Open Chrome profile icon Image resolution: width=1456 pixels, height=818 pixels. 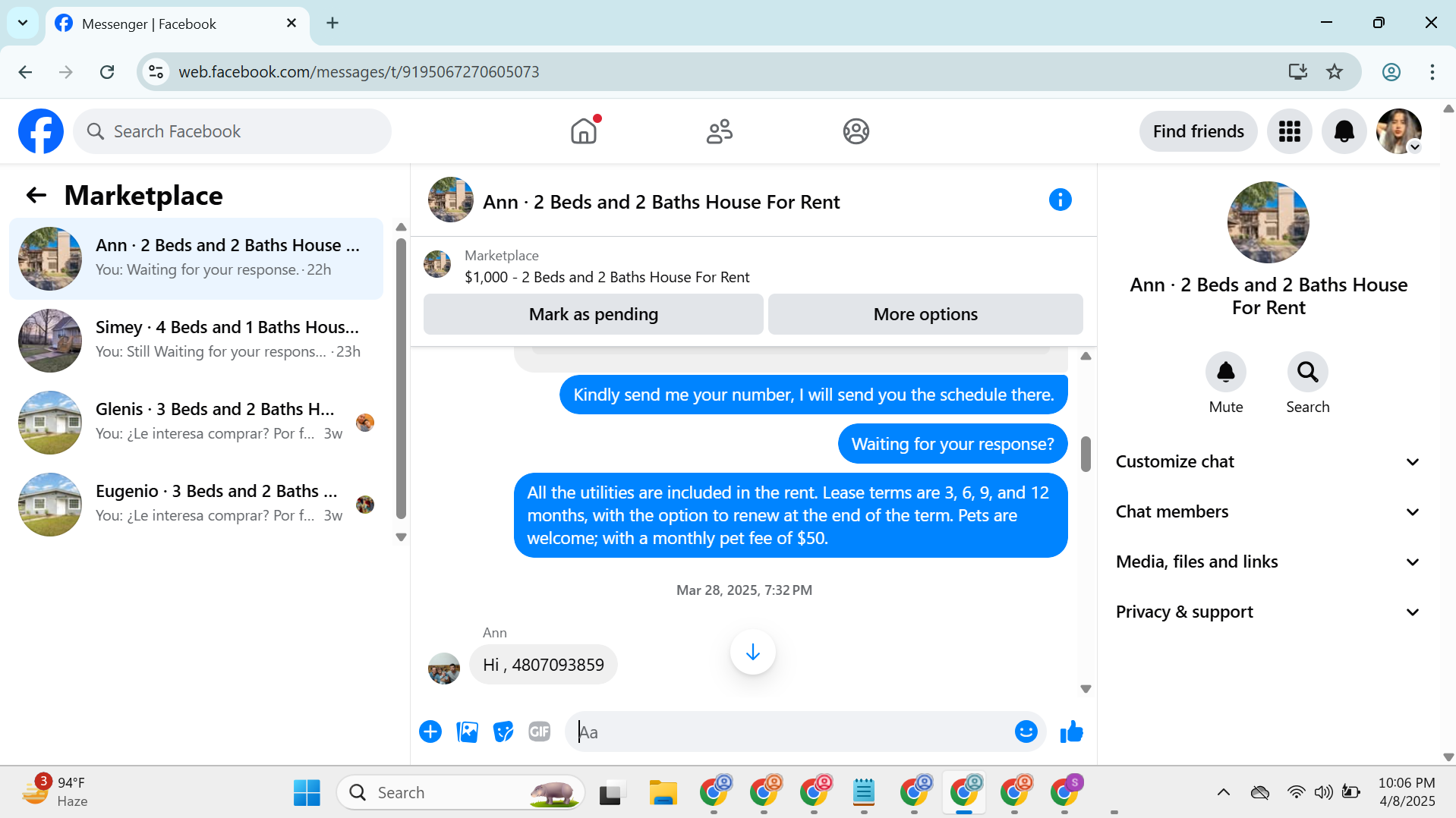pos(1391,71)
